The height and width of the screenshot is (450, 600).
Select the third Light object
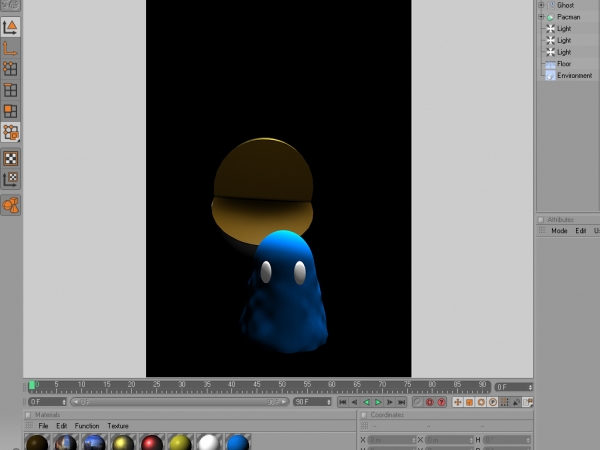click(x=564, y=52)
